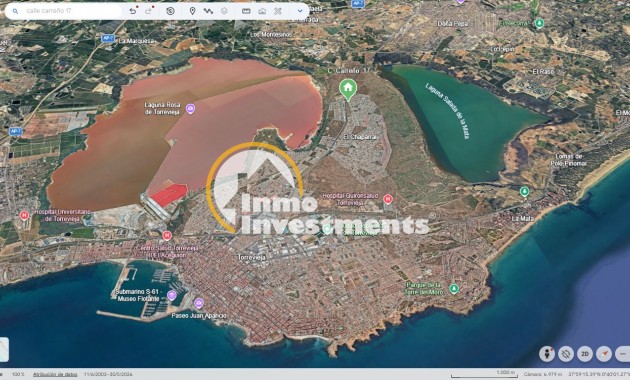Viewport: 630px width, 380px height.
Task: Click the imagery date range text
Action: tap(108, 374)
